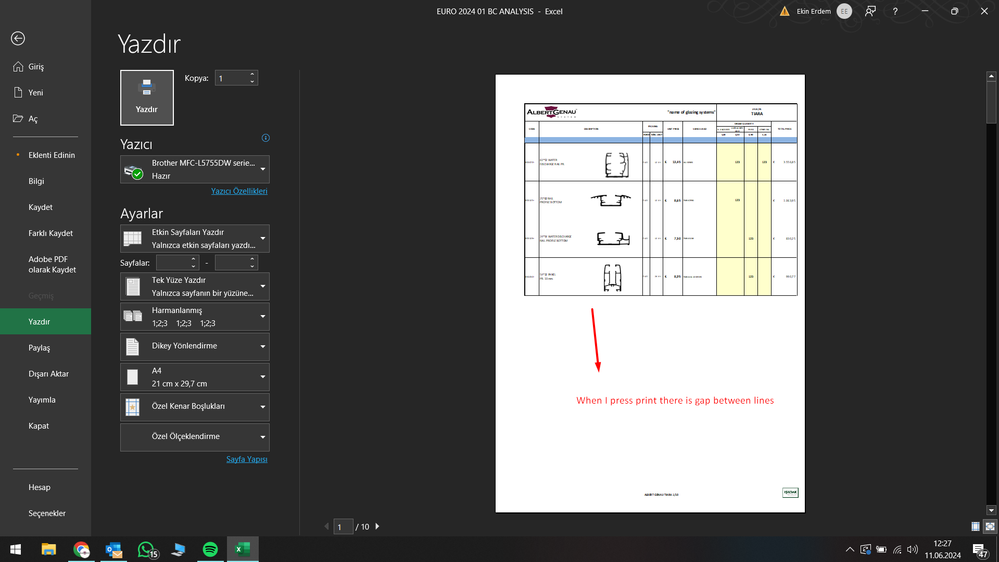Open the Windows Start menu
999x562 pixels.
tap(15, 549)
